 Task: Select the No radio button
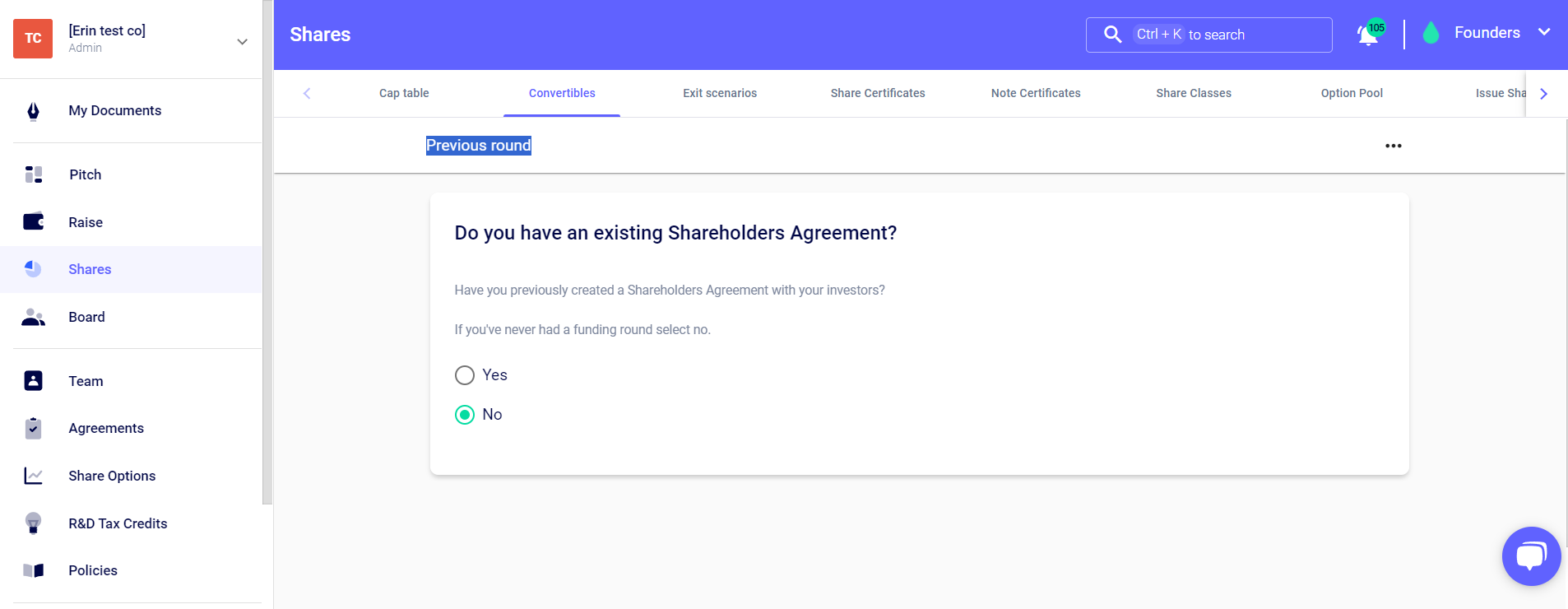coord(465,415)
